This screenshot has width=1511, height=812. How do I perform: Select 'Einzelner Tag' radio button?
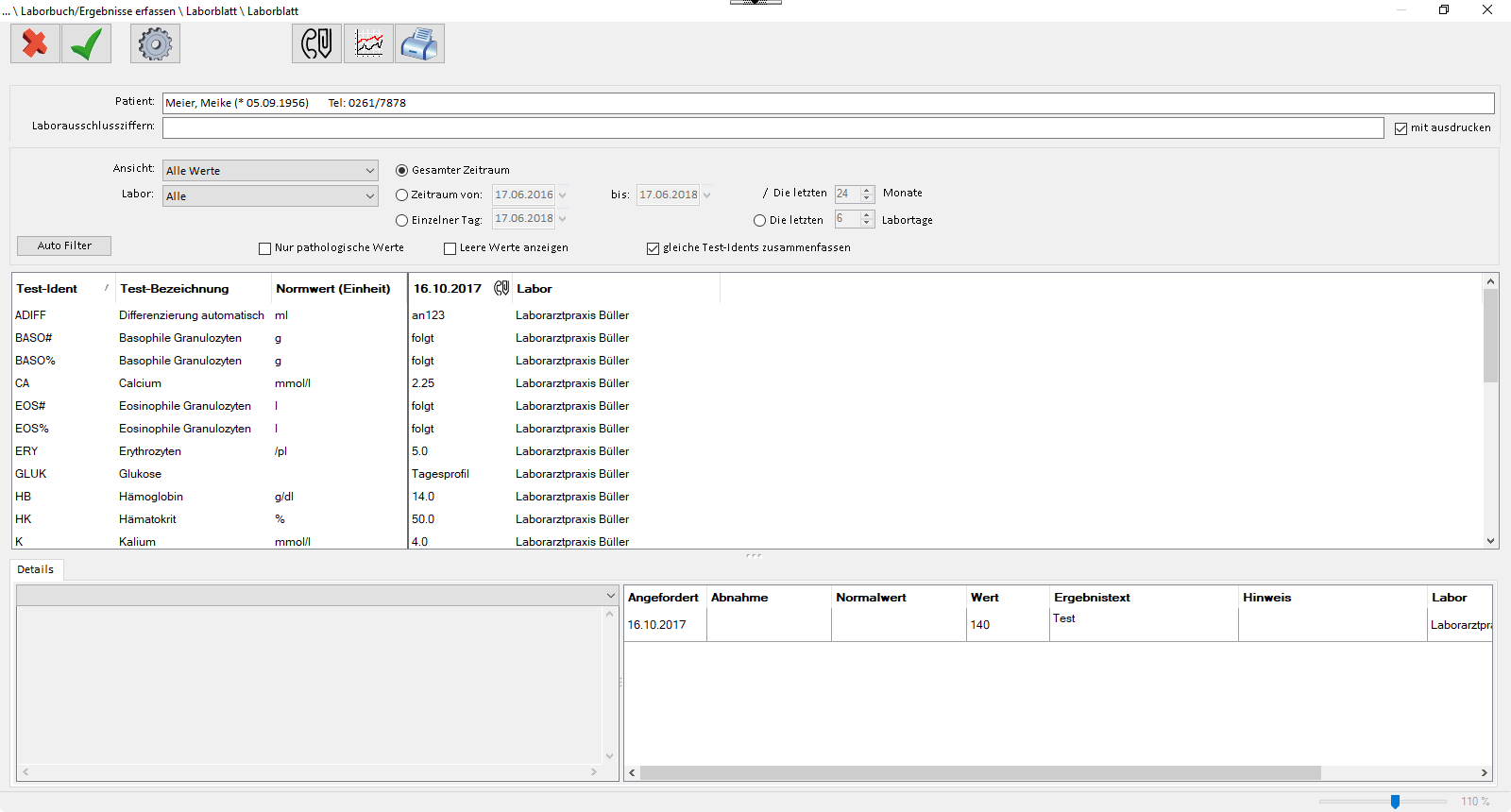pyautogui.click(x=401, y=220)
